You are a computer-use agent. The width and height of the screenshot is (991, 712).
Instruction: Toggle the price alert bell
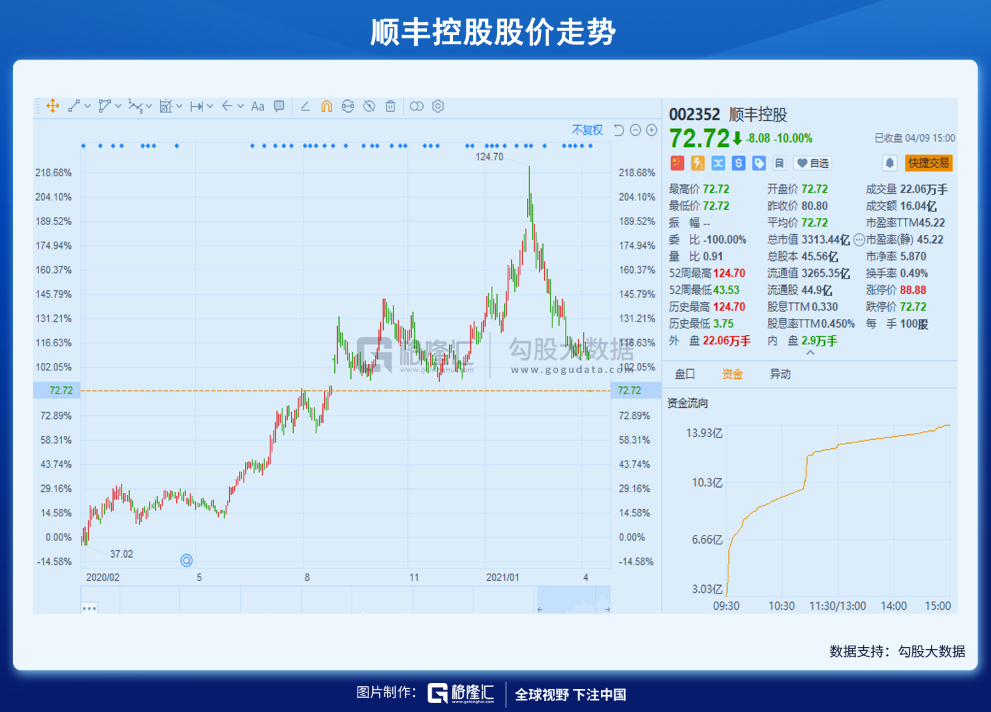pyautogui.click(x=889, y=163)
